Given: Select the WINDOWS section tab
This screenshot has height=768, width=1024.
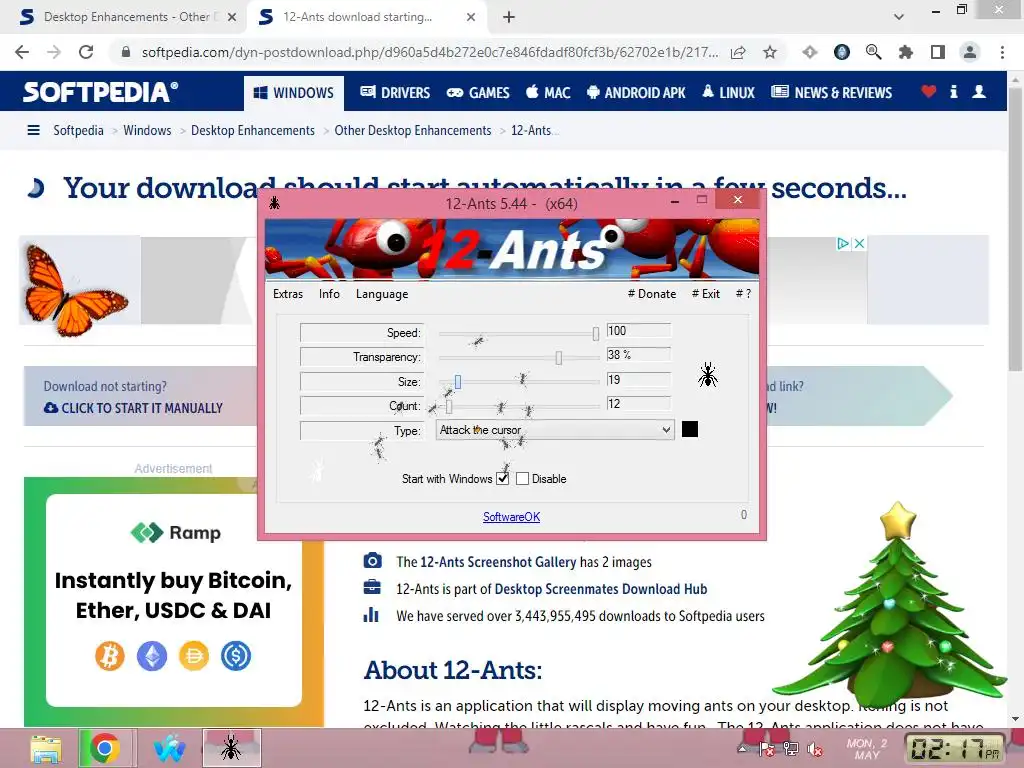Looking at the screenshot, I should pos(294,93).
